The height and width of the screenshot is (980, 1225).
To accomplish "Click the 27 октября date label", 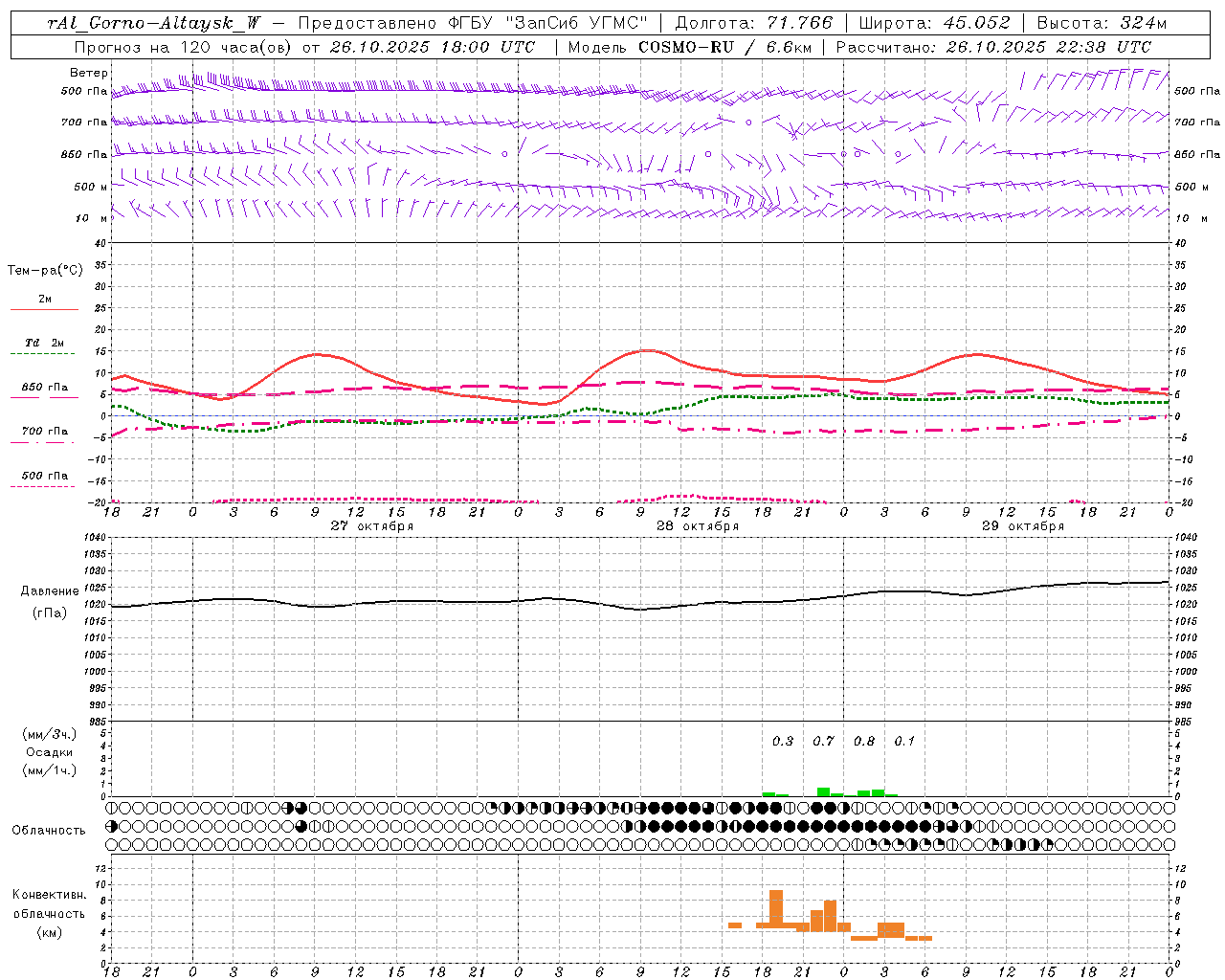I will click(x=372, y=526).
